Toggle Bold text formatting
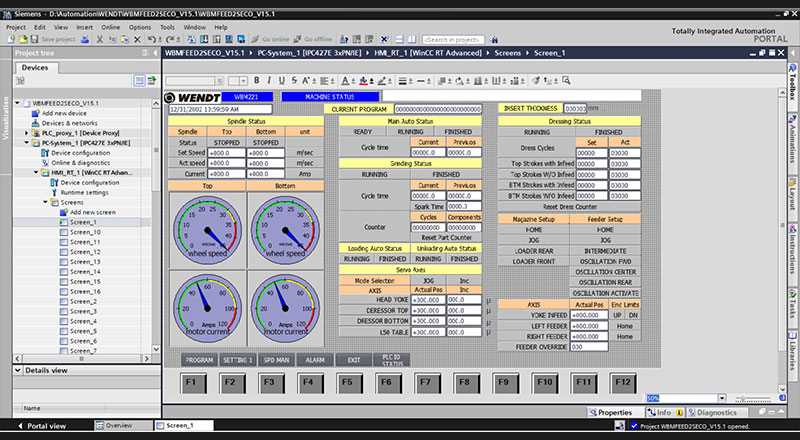This screenshot has height=440, width=800. (257, 81)
